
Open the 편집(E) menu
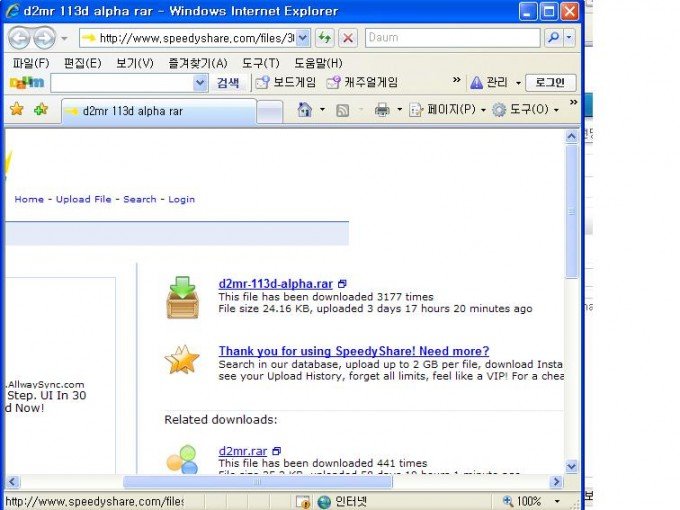coord(82,63)
